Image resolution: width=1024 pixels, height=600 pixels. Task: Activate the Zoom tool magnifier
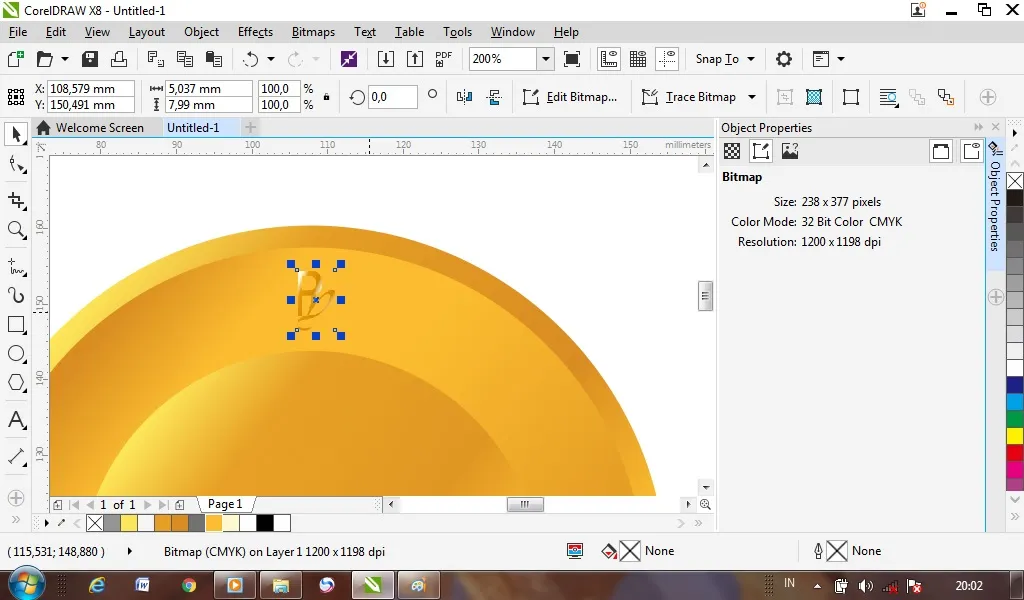click(16, 230)
